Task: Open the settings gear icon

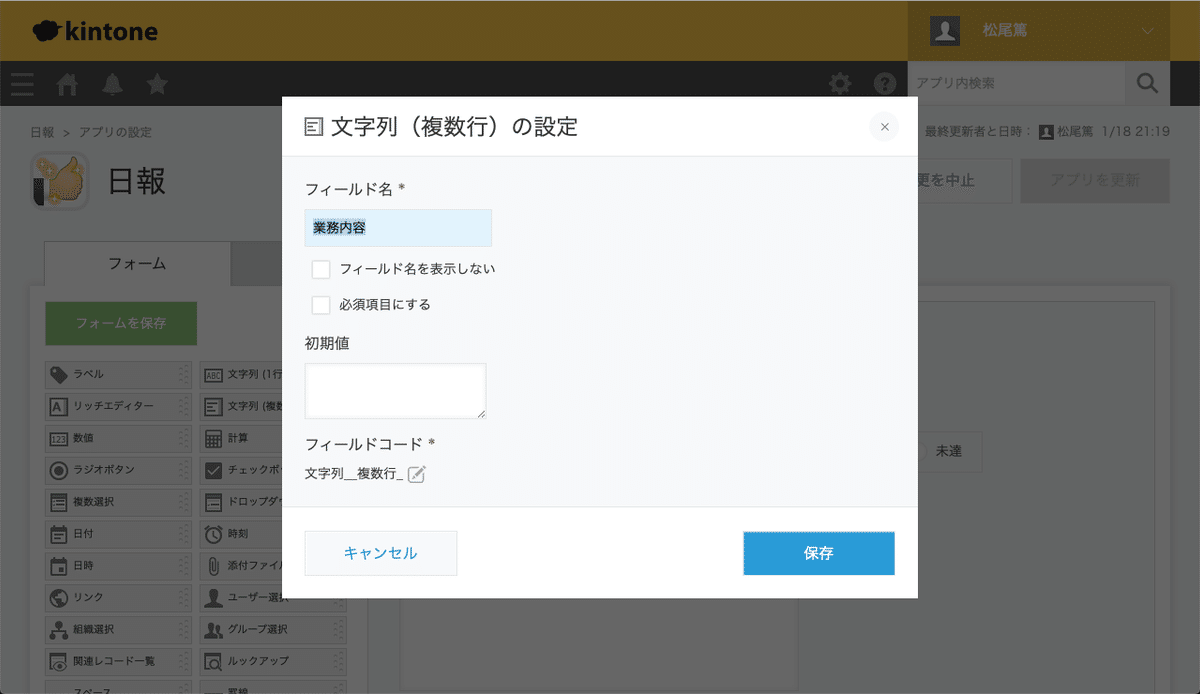Action: [x=839, y=84]
